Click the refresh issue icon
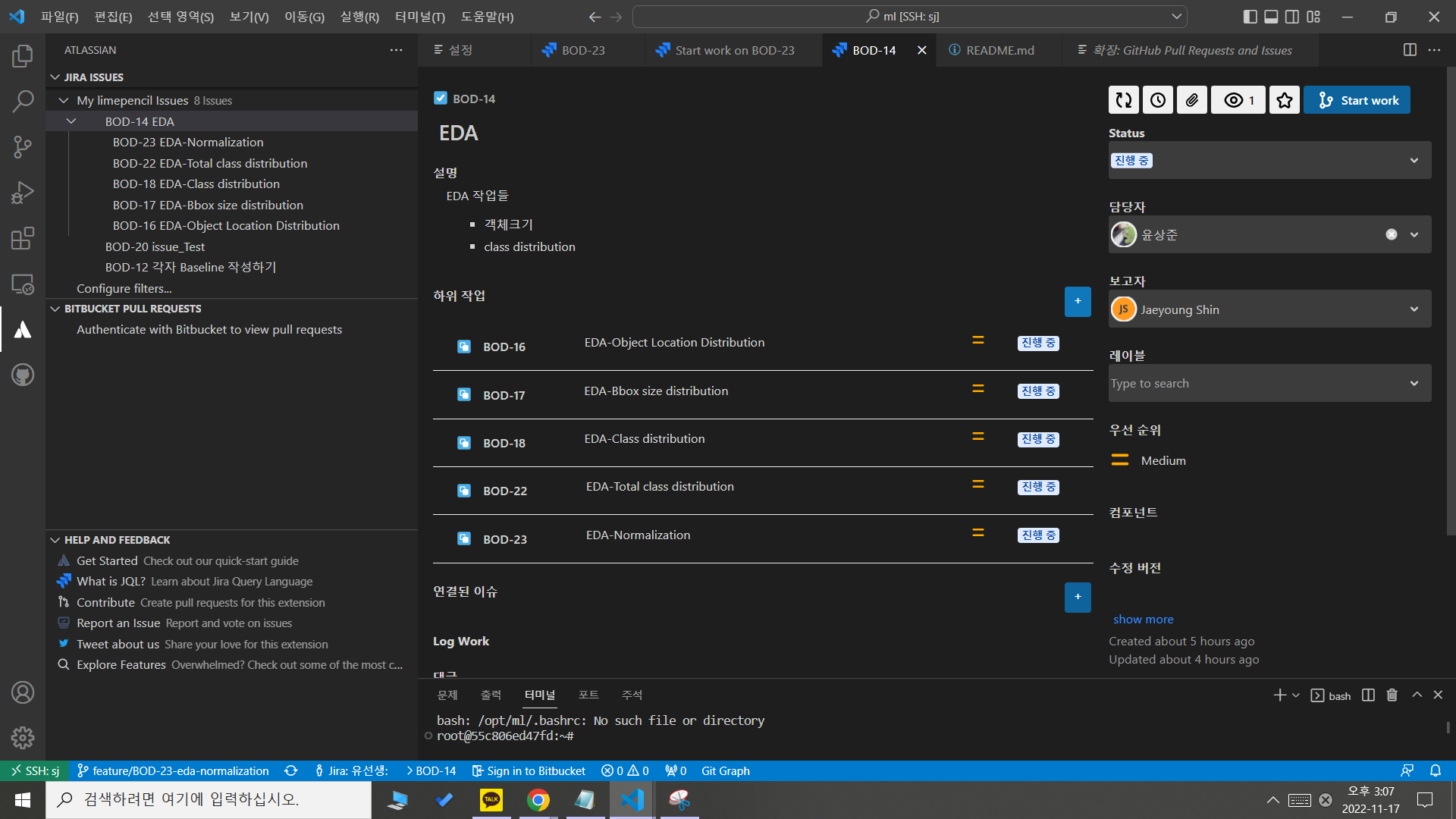 click(1124, 100)
